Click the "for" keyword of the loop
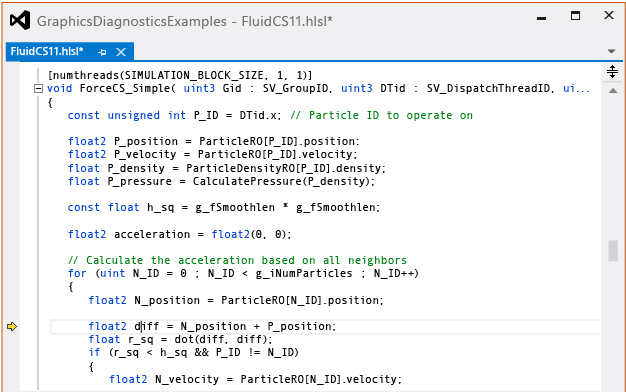 click(77, 273)
